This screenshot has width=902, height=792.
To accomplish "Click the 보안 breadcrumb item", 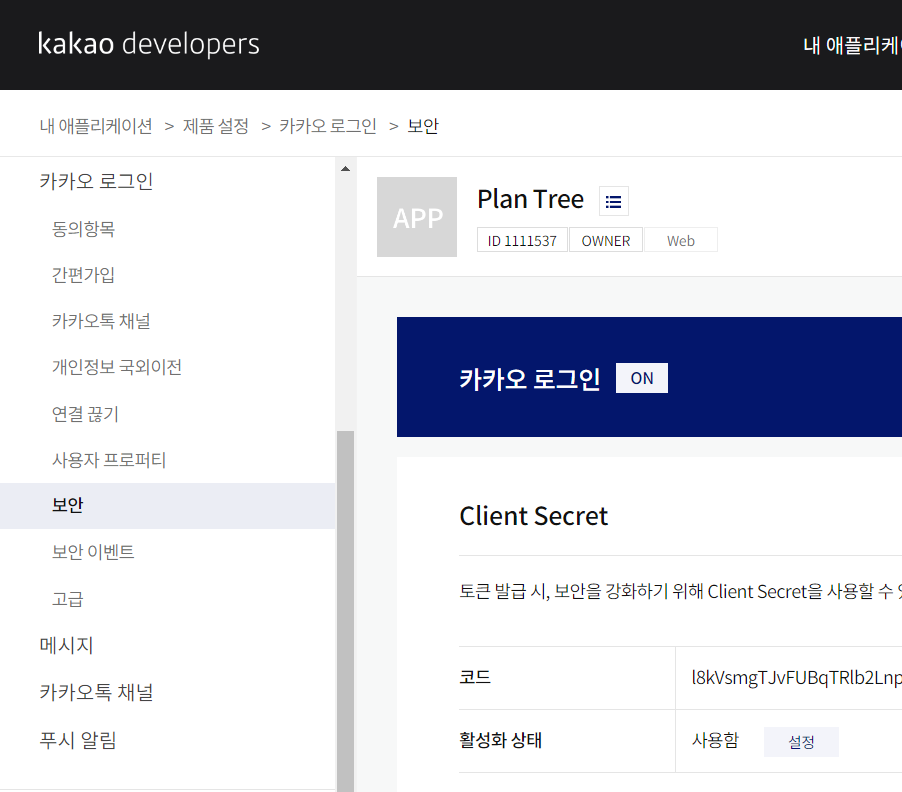I will 423,125.
